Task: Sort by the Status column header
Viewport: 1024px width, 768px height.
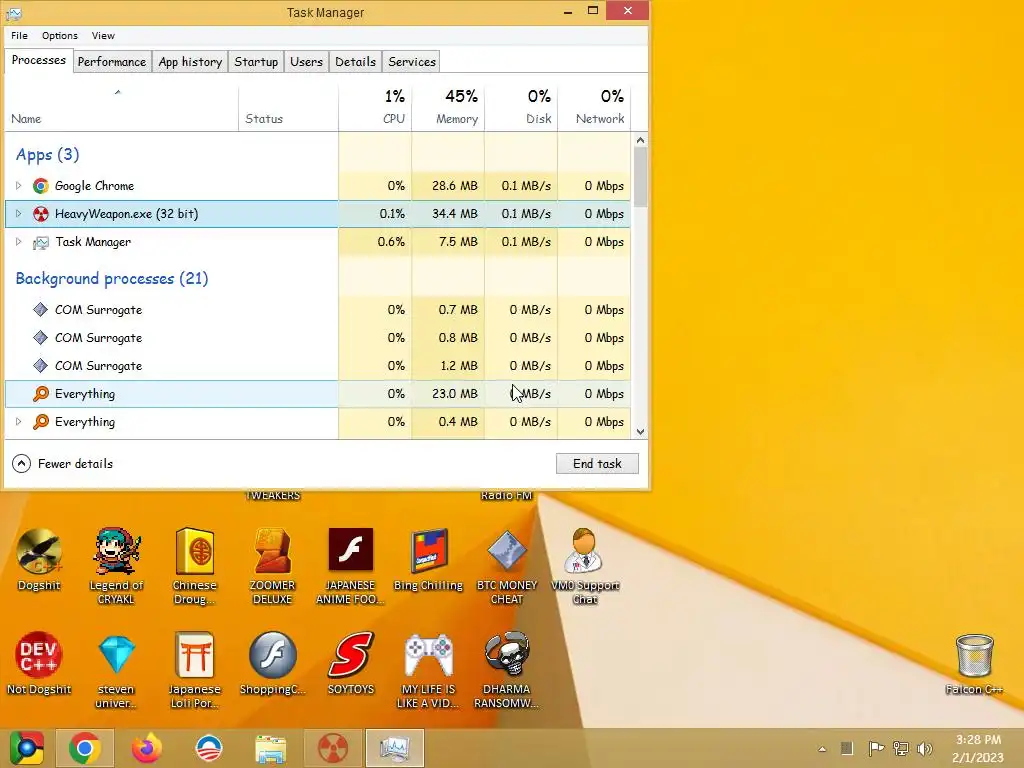Action: coord(289,109)
